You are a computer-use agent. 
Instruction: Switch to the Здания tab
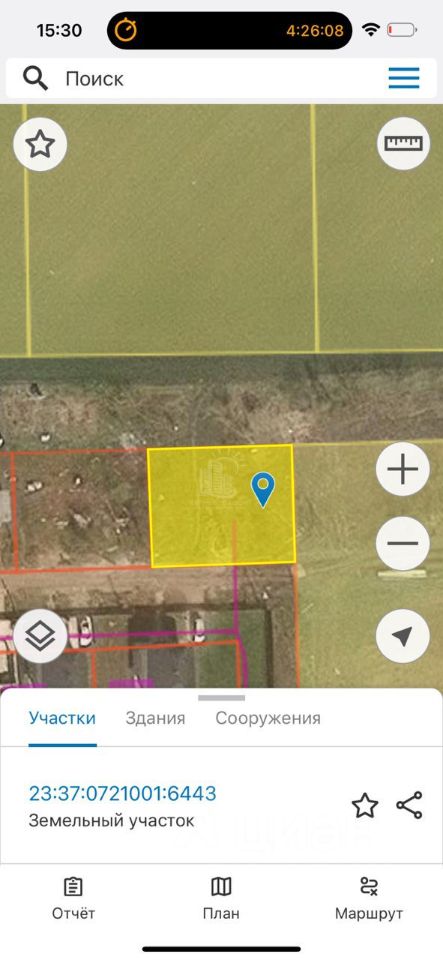click(155, 718)
